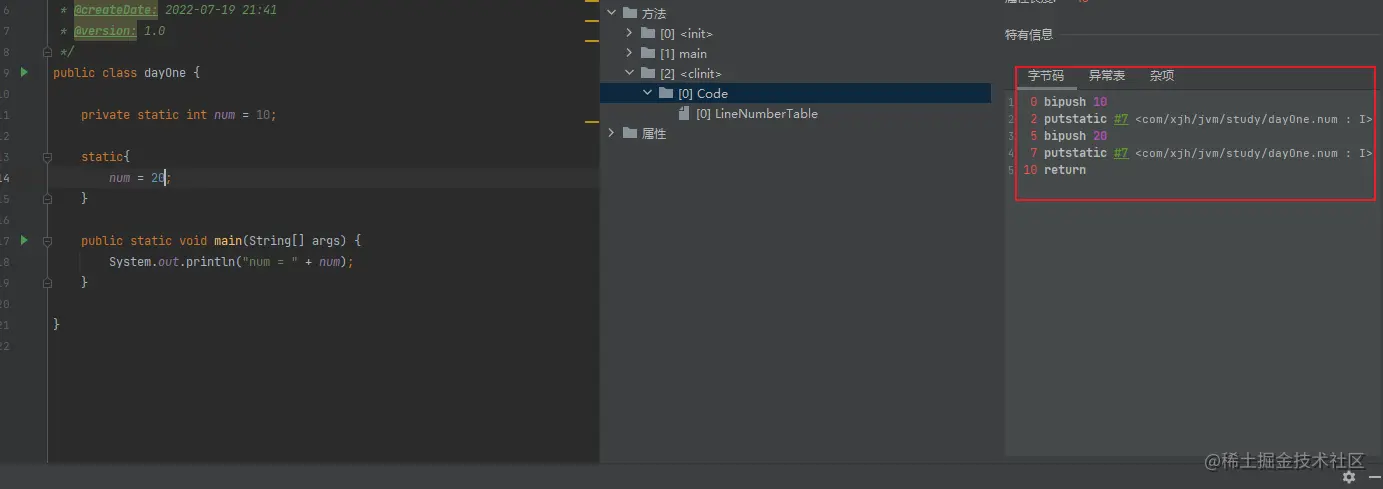Switch to the 异常表 tab

pyautogui.click(x=1107, y=76)
